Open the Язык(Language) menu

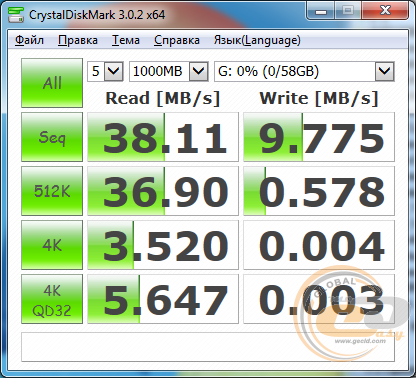click(x=257, y=40)
